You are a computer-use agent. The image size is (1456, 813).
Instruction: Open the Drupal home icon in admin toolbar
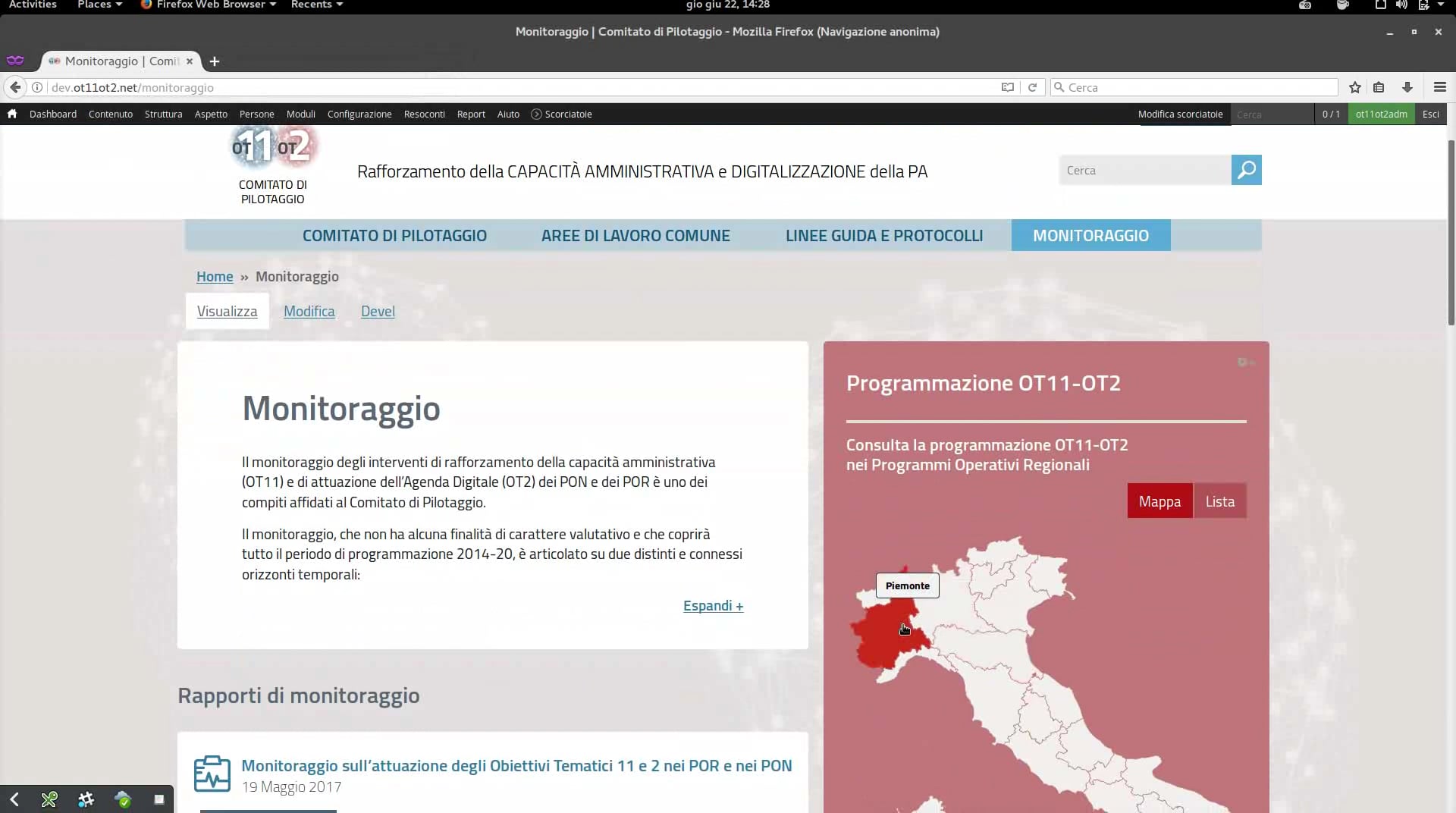tap(11, 114)
